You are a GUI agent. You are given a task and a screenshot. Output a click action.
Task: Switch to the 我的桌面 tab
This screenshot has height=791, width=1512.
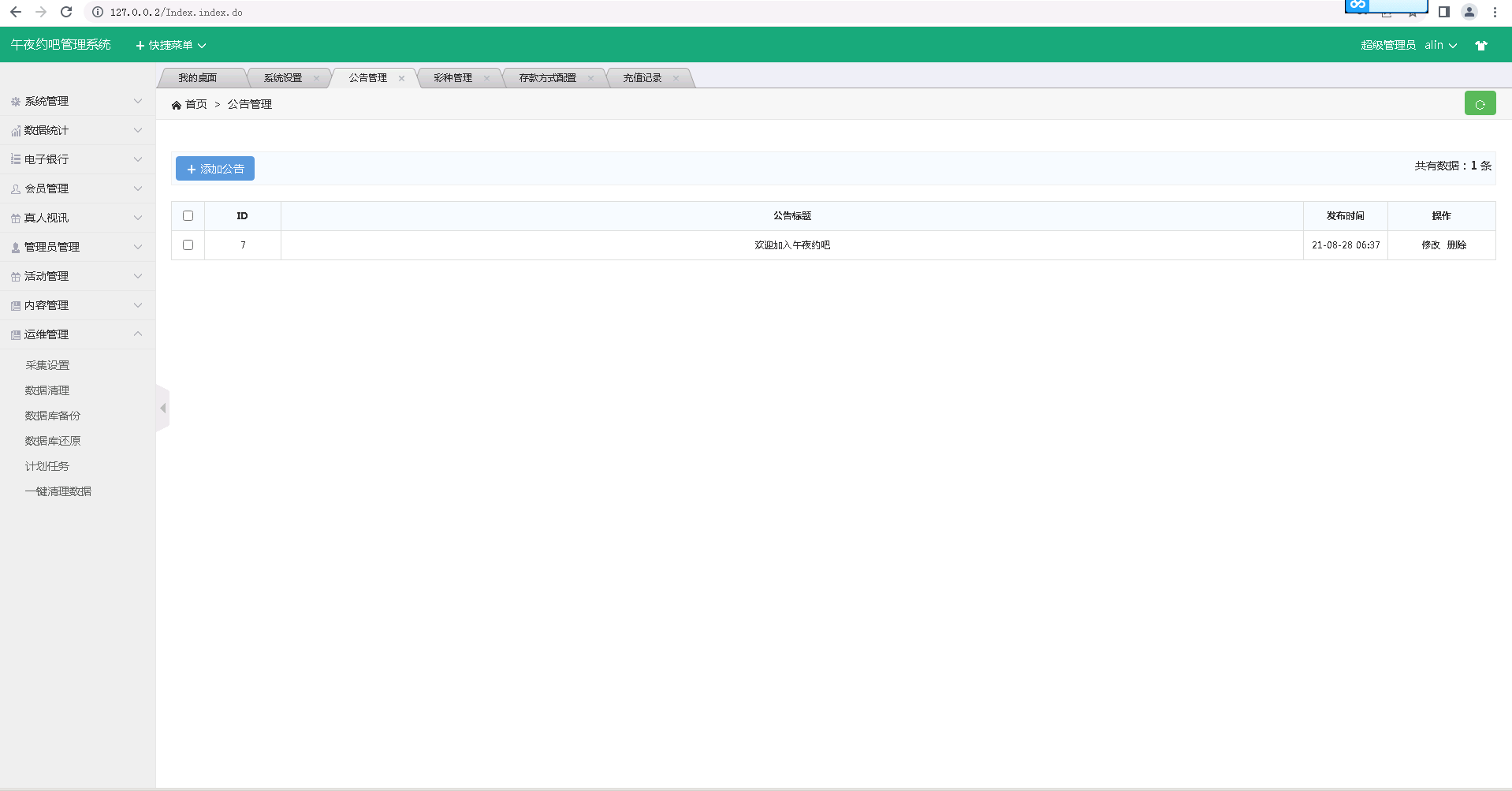(x=197, y=78)
